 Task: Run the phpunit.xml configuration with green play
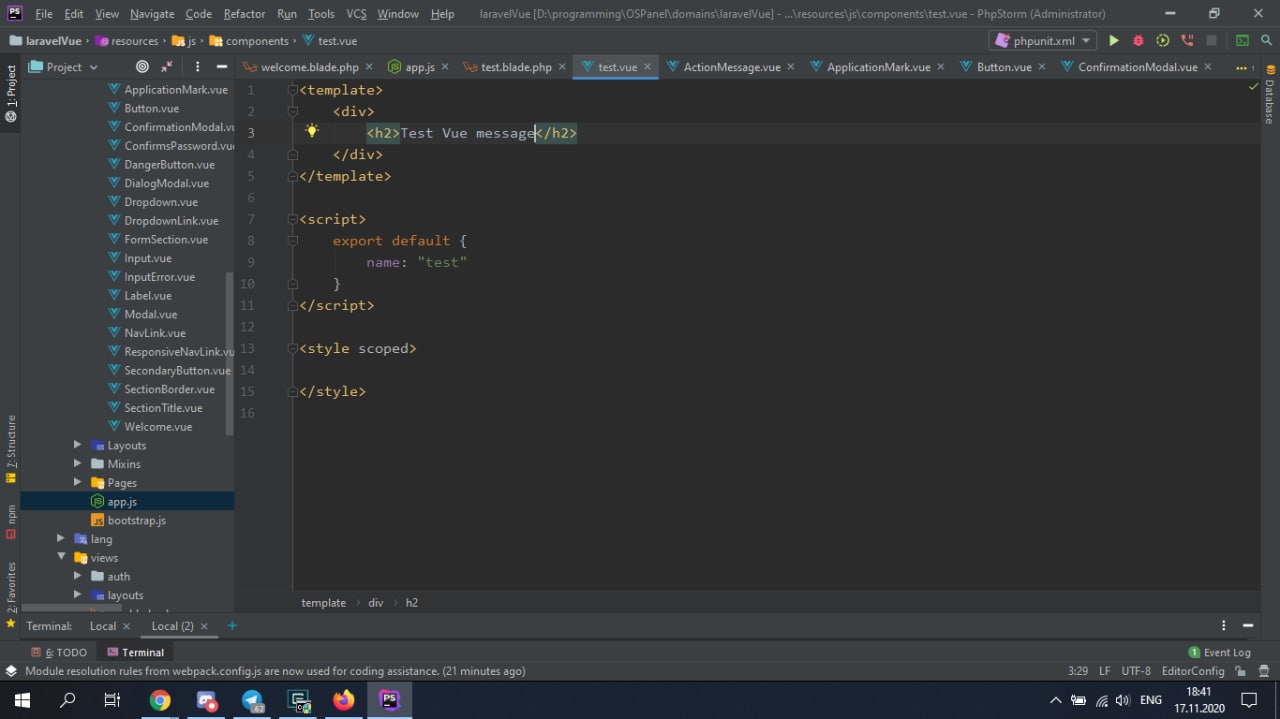coord(1113,41)
